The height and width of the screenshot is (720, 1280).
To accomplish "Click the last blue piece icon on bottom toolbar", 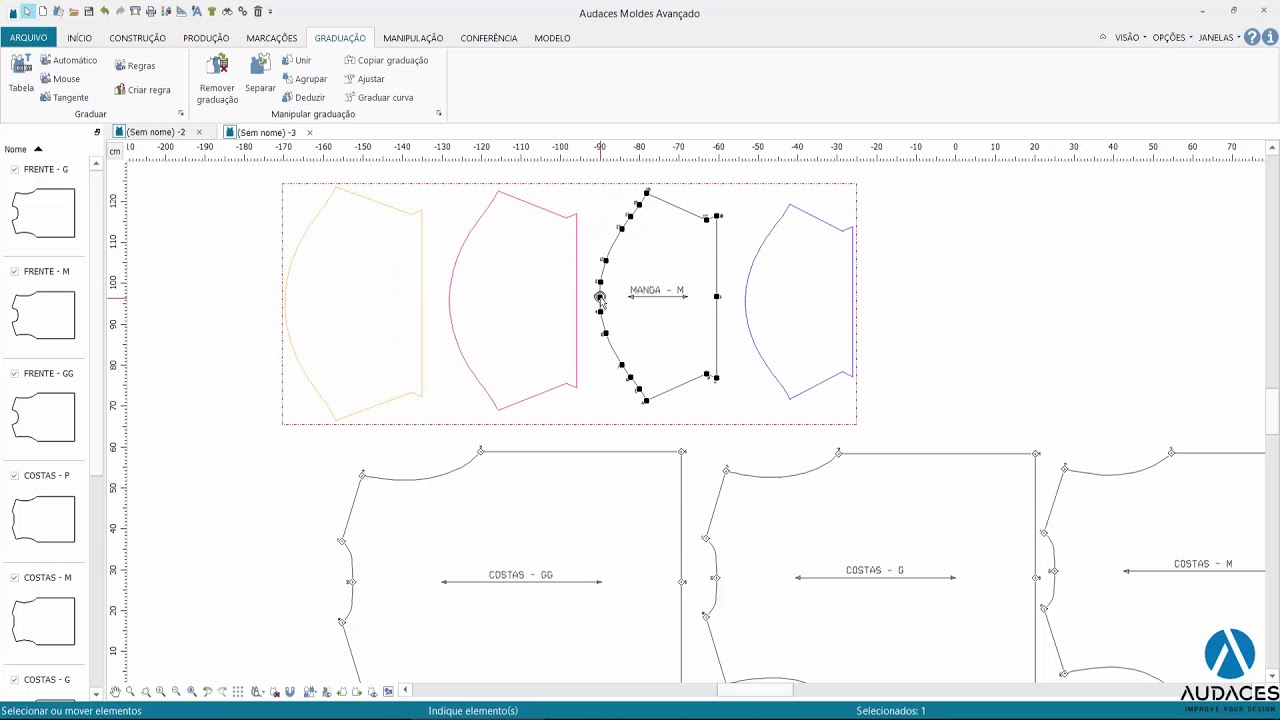I will [x=388, y=691].
